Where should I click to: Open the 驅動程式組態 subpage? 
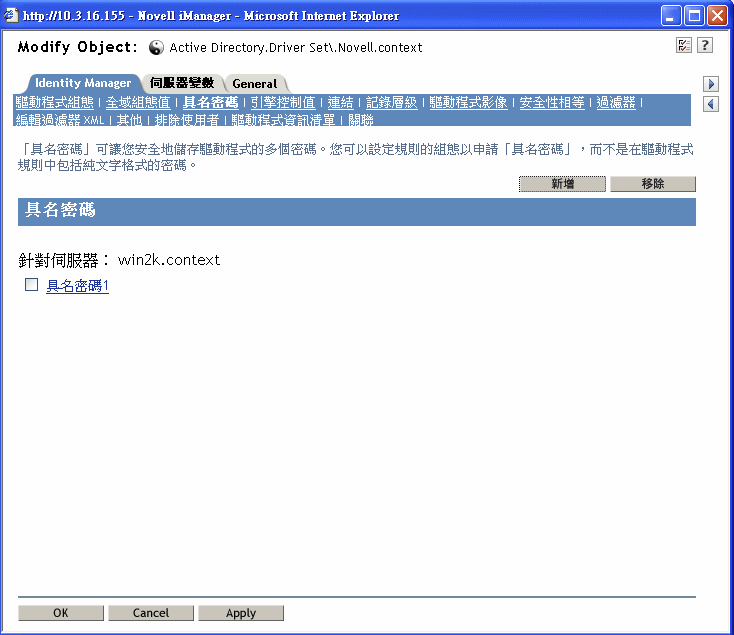(54, 102)
